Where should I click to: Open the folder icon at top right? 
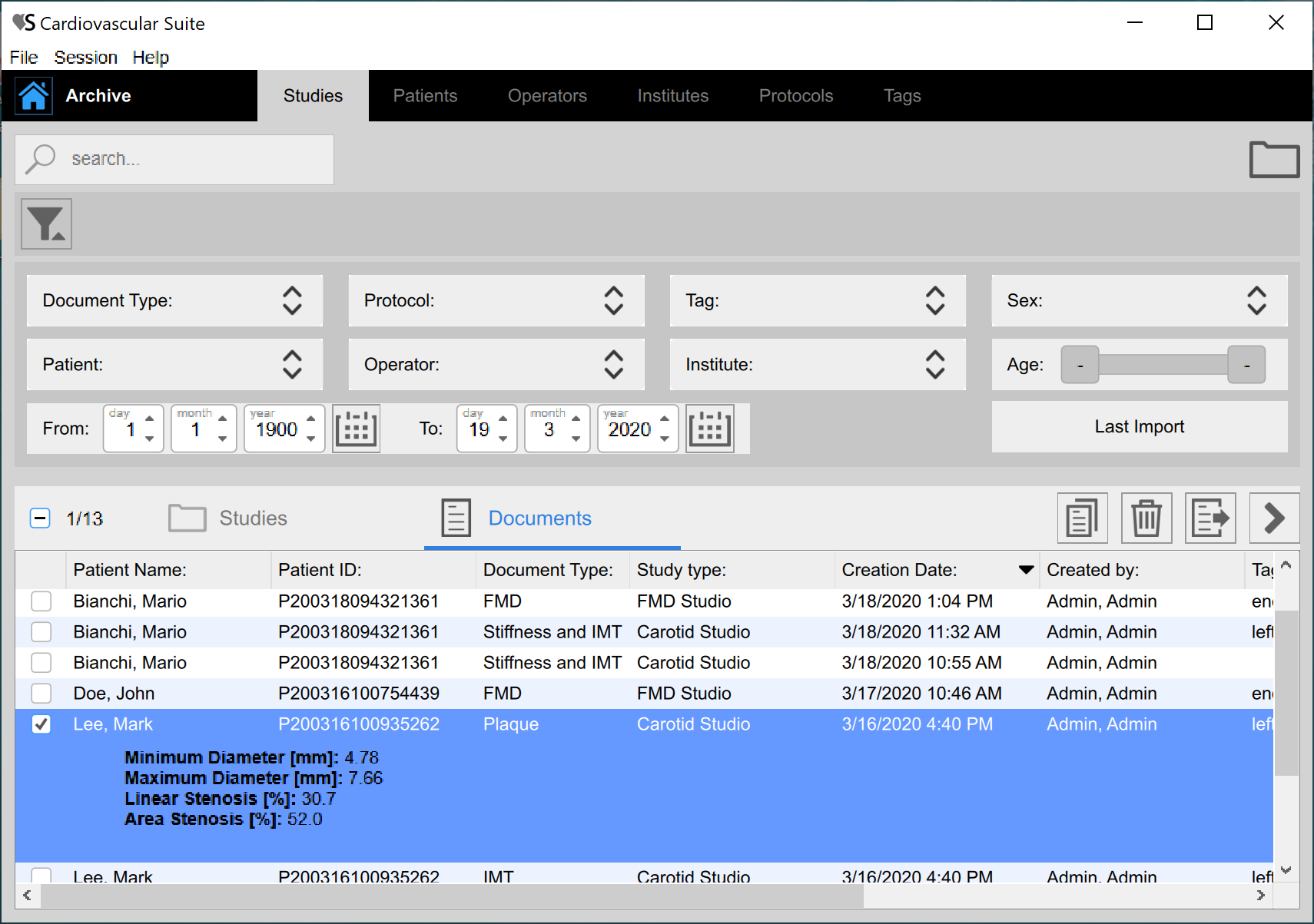[x=1273, y=160]
